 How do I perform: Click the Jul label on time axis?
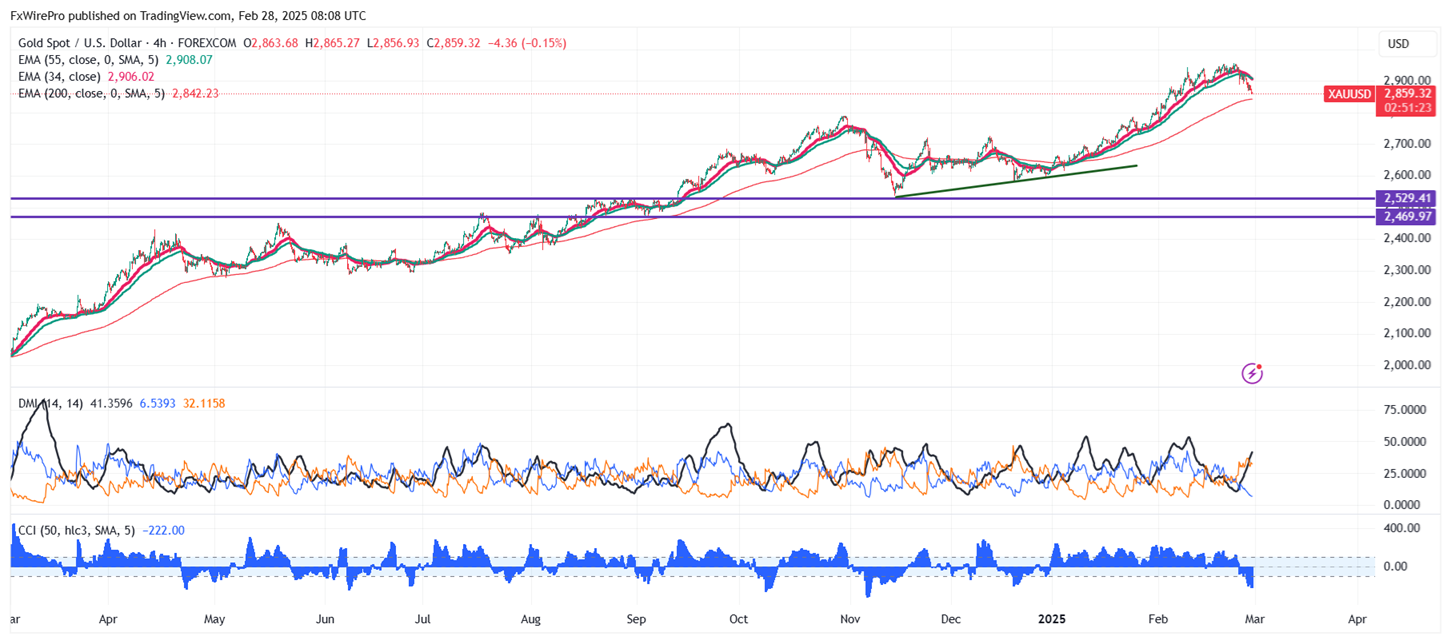[423, 619]
